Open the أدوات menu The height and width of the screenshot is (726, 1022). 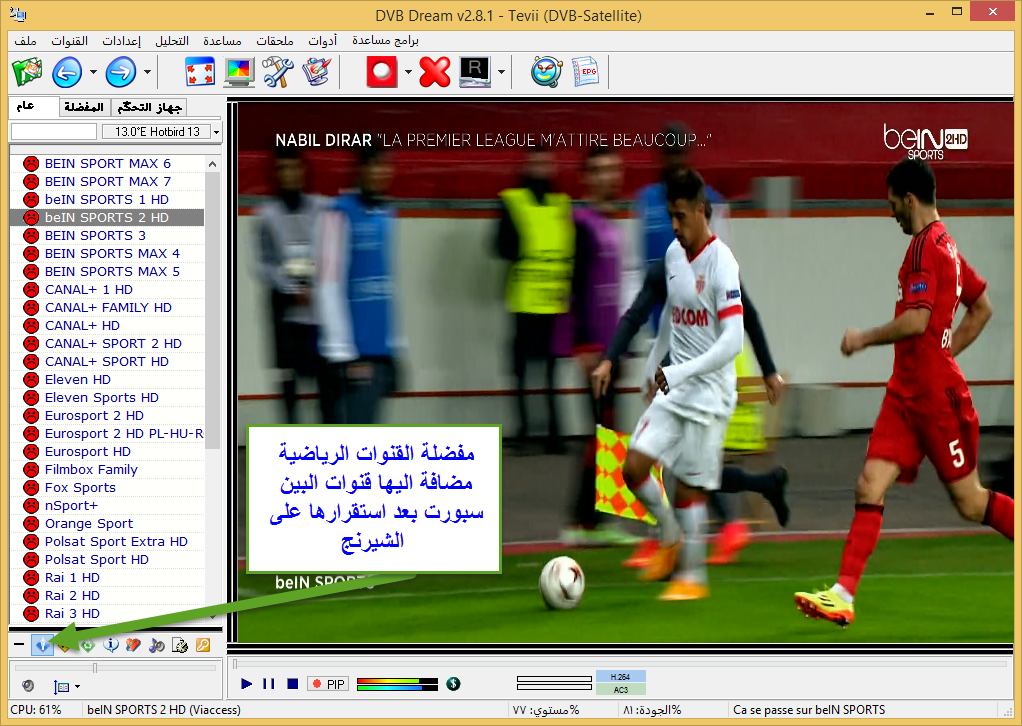(323, 40)
